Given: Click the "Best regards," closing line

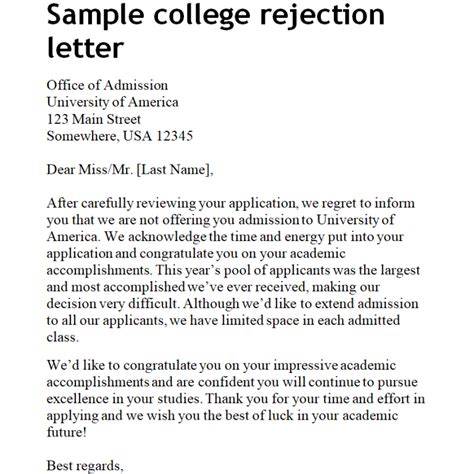Looking at the screenshot, I should [85, 466].
